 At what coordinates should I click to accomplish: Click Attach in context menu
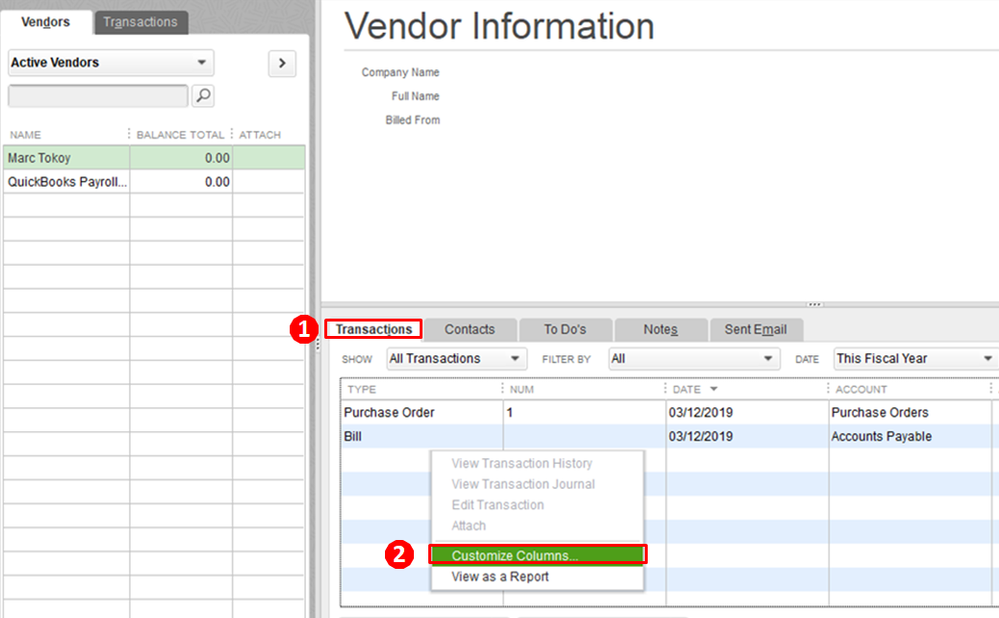tap(468, 526)
